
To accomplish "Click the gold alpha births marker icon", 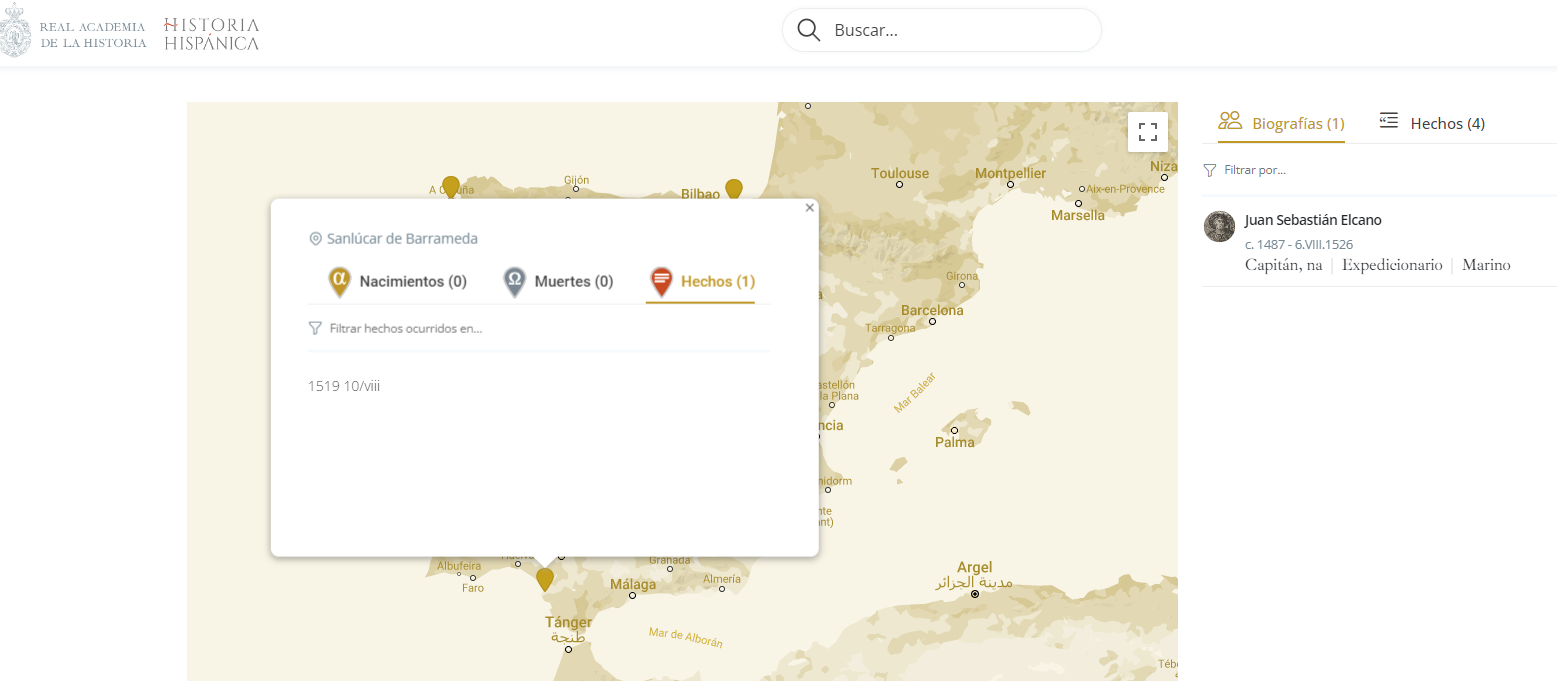I will click(x=340, y=282).
